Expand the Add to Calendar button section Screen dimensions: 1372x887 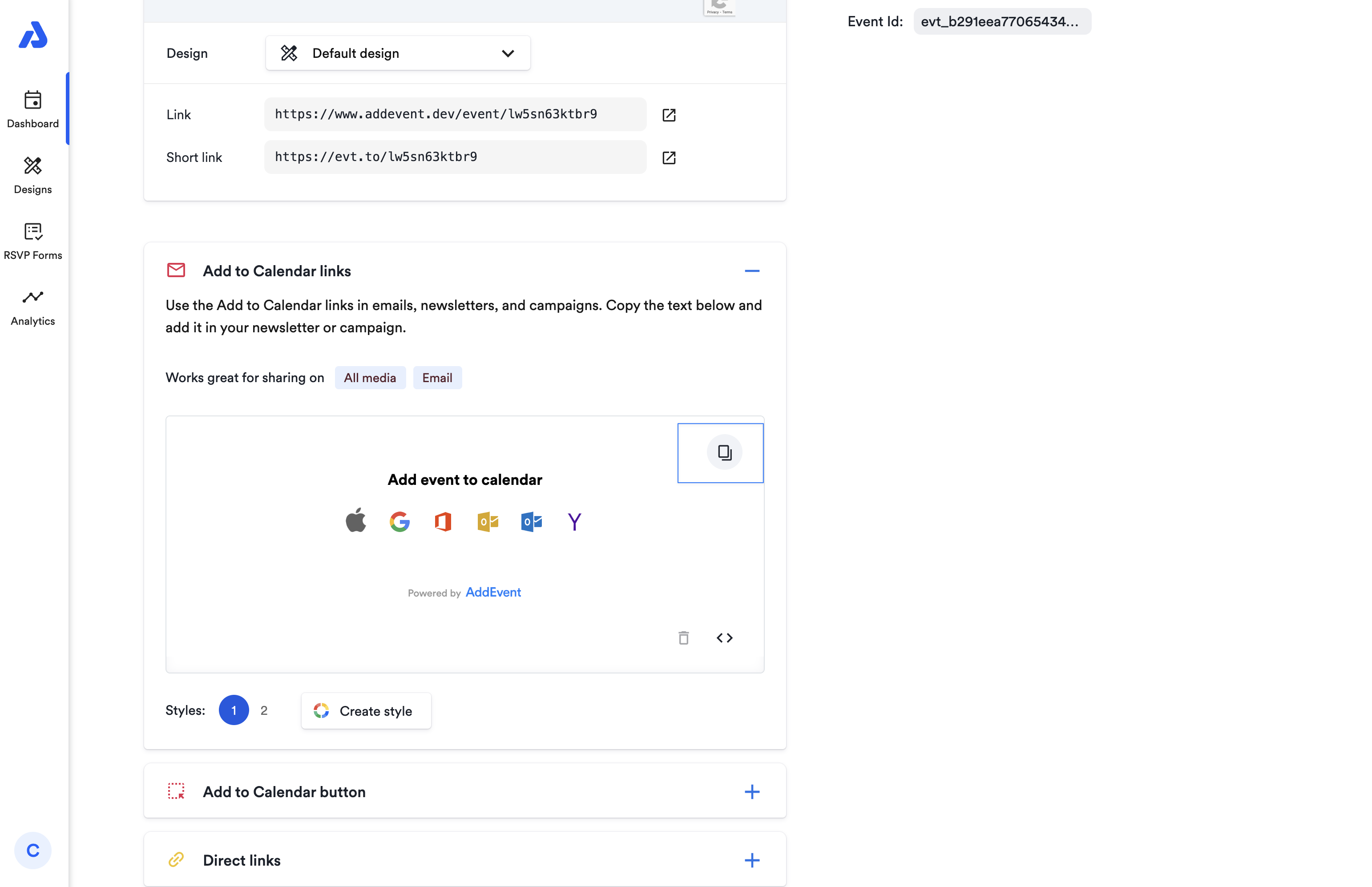(752, 791)
